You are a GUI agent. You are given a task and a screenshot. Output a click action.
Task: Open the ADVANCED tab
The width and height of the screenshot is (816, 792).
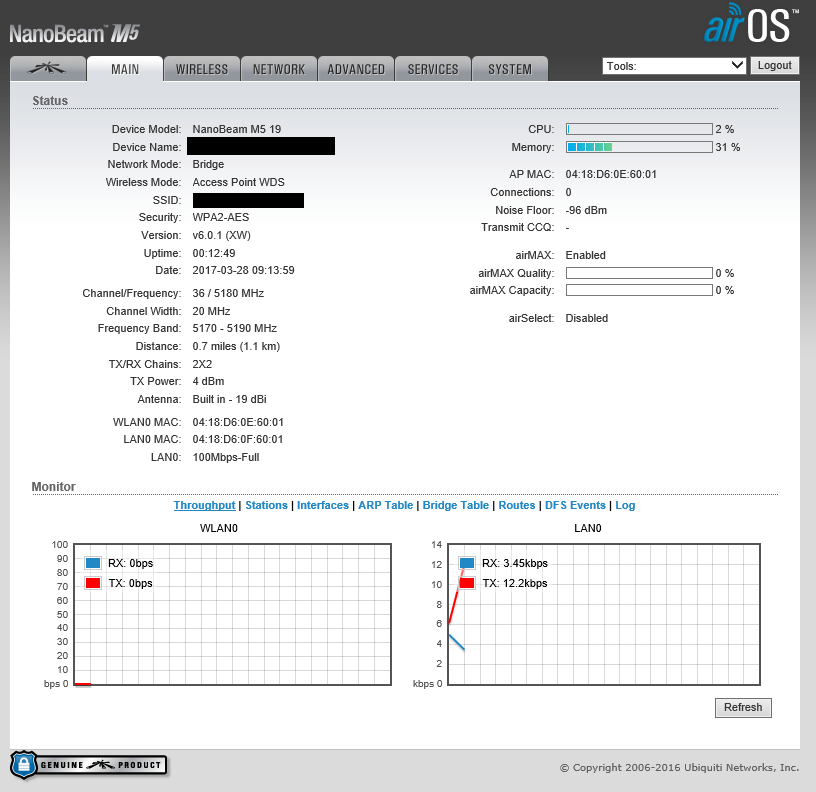(356, 69)
